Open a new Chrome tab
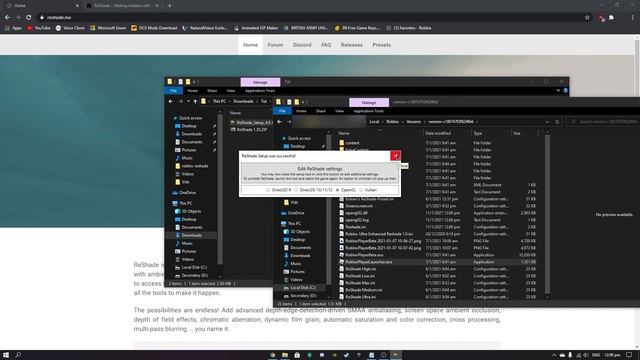Screen dimensions: 640x360 [x=169, y=6]
